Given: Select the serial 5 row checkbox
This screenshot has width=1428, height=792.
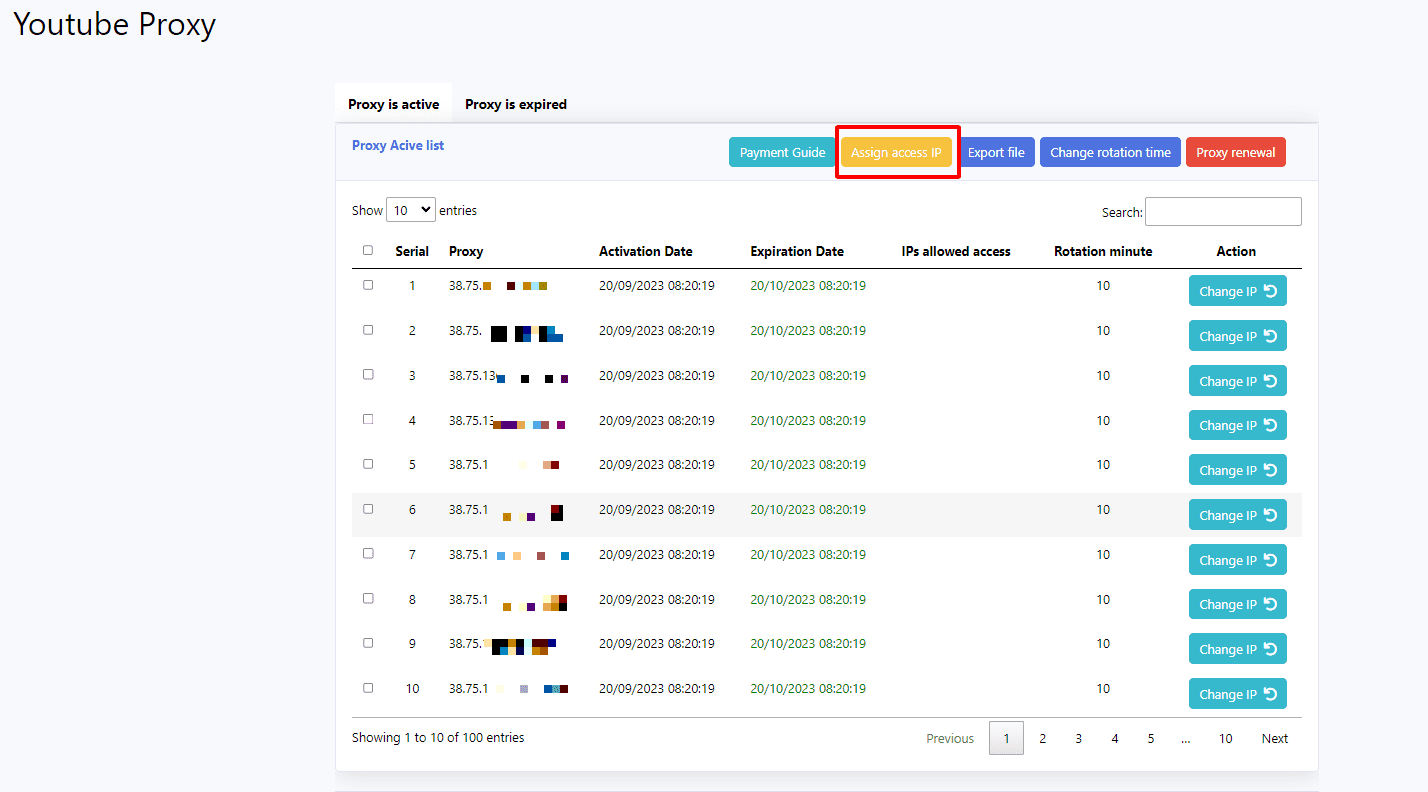Looking at the screenshot, I should pyautogui.click(x=368, y=464).
